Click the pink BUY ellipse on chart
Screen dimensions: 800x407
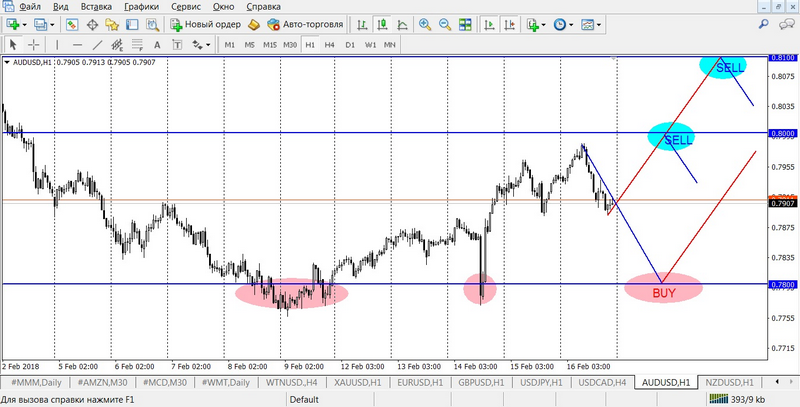click(x=663, y=289)
